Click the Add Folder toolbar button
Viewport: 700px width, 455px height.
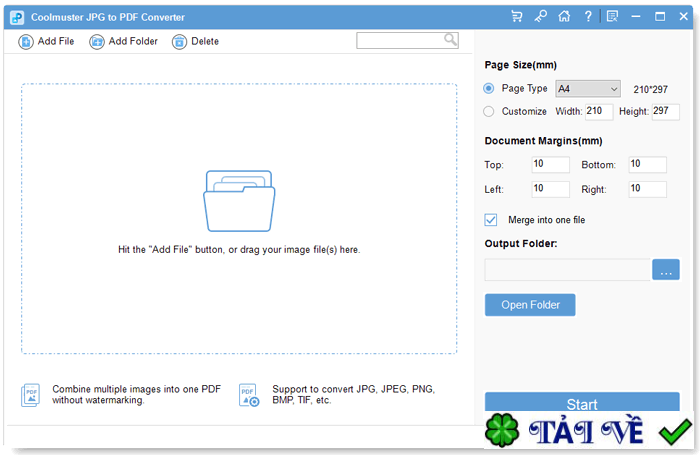point(124,42)
